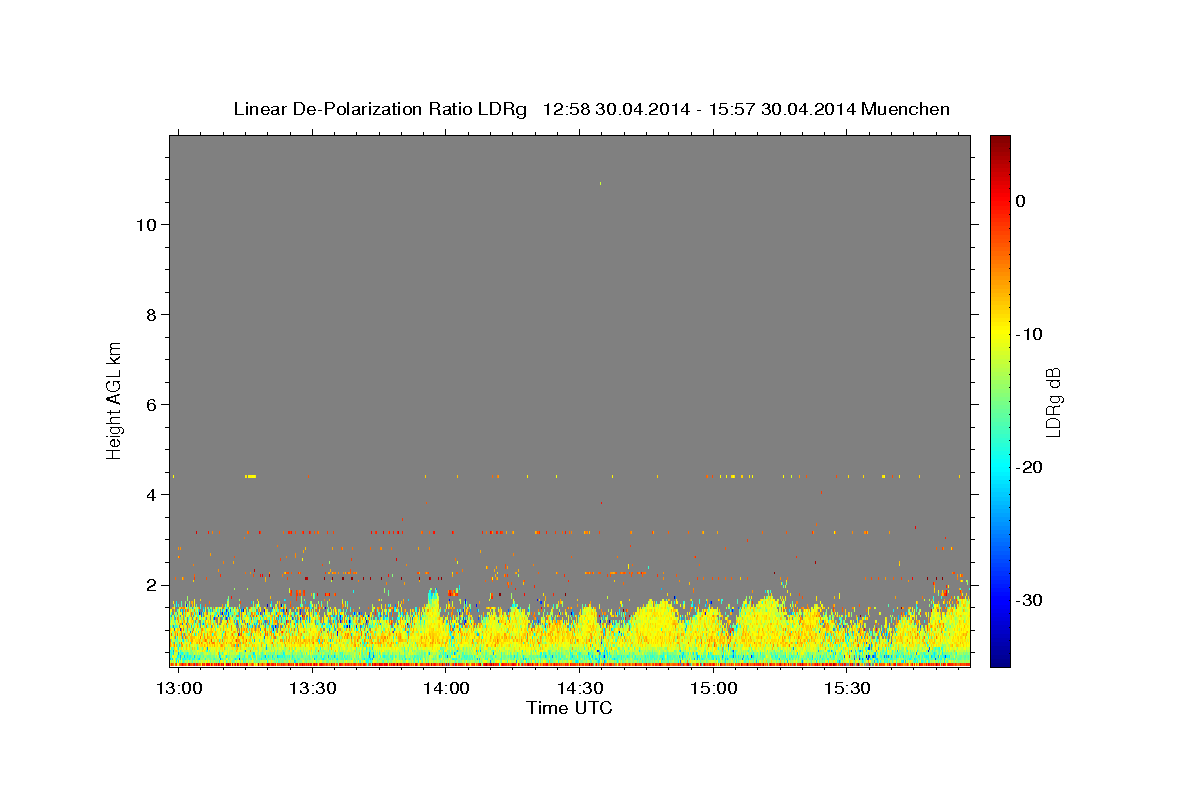The height and width of the screenshot is (800, 1200).
Task: Click the 'Muenchen' location label in the title
Action: coord(906,109)
